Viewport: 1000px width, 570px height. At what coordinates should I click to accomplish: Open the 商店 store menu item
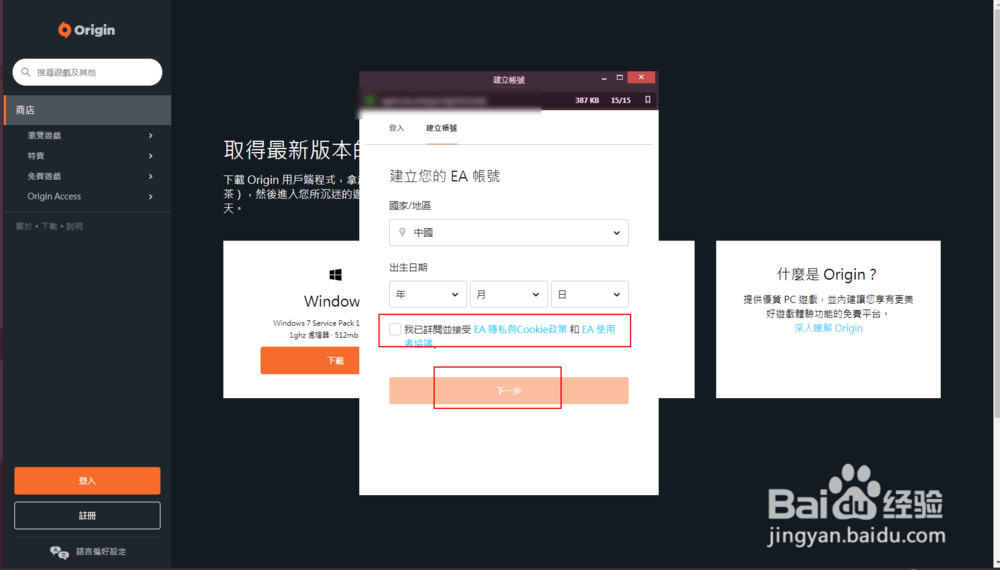87,110
